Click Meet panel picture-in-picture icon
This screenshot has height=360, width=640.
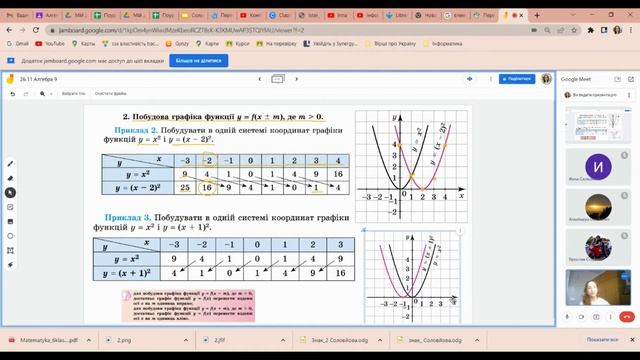coord(618,79)
